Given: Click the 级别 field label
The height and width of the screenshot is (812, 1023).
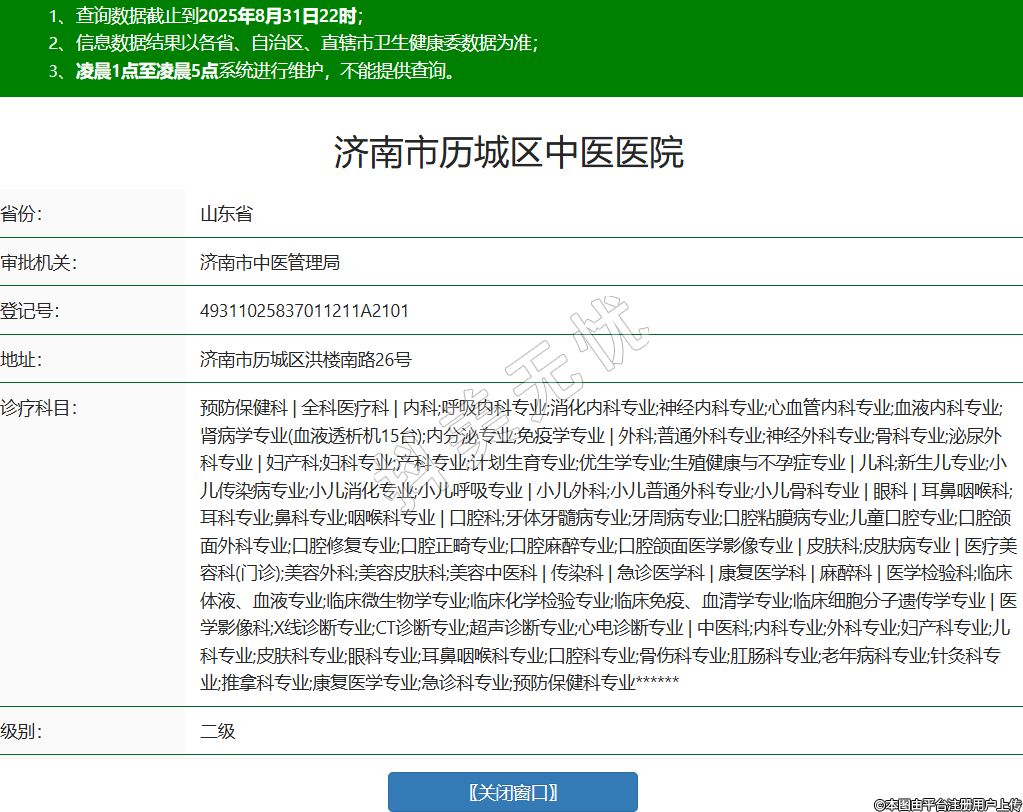Looking at the screenshot, I should coord(20,731).
